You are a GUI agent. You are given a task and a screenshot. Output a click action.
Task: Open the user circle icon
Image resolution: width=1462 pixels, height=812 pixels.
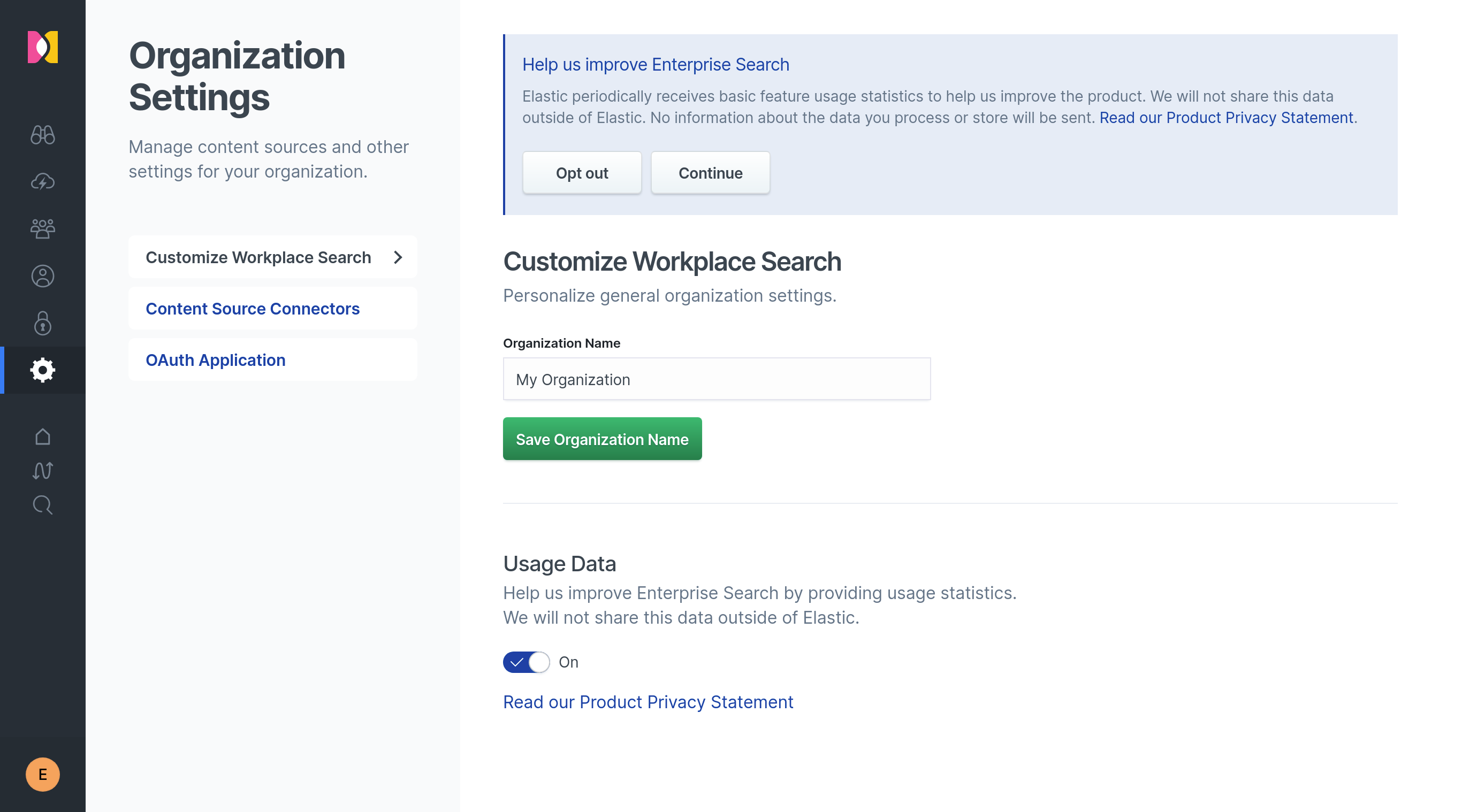43,277
